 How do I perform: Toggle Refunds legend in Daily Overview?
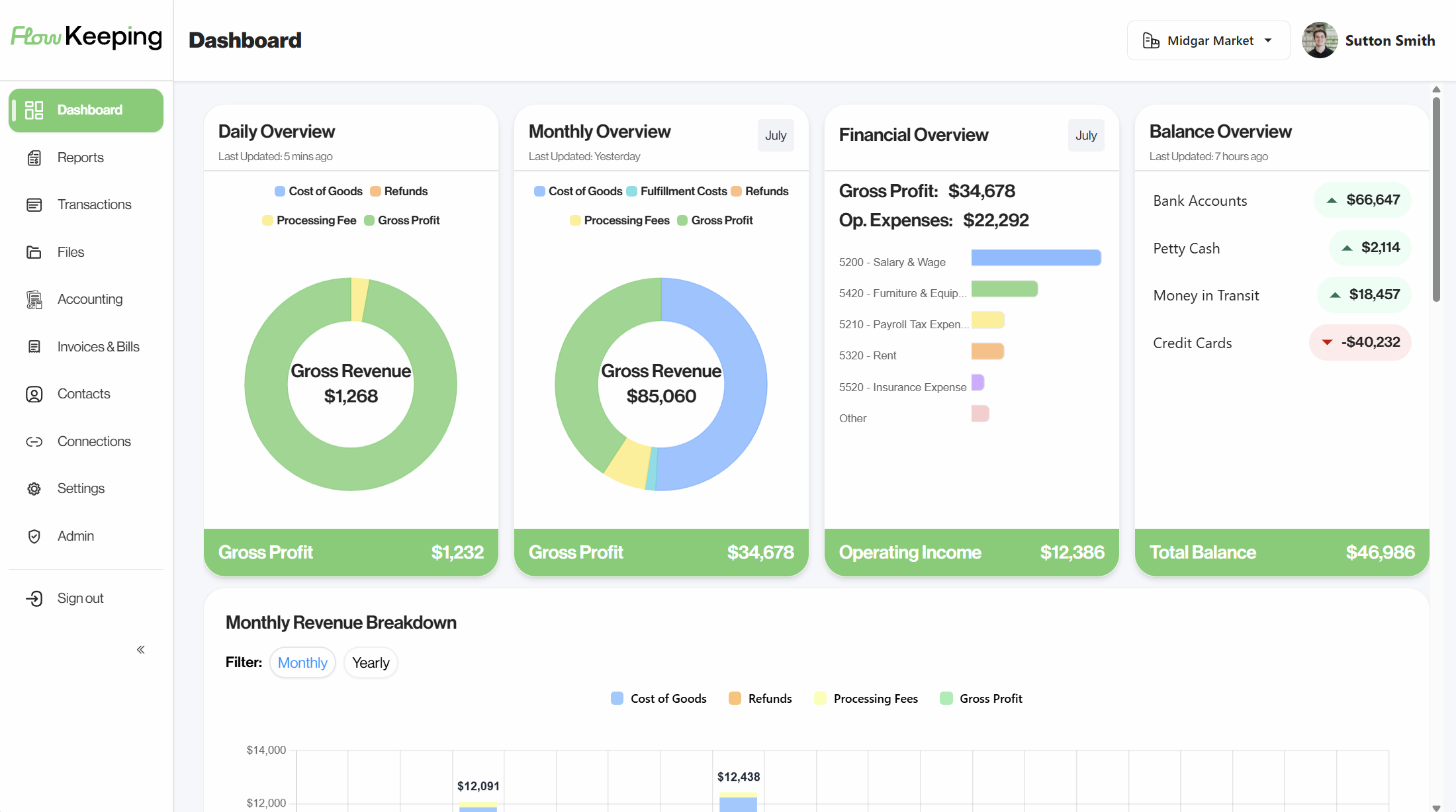click(398, 191)
